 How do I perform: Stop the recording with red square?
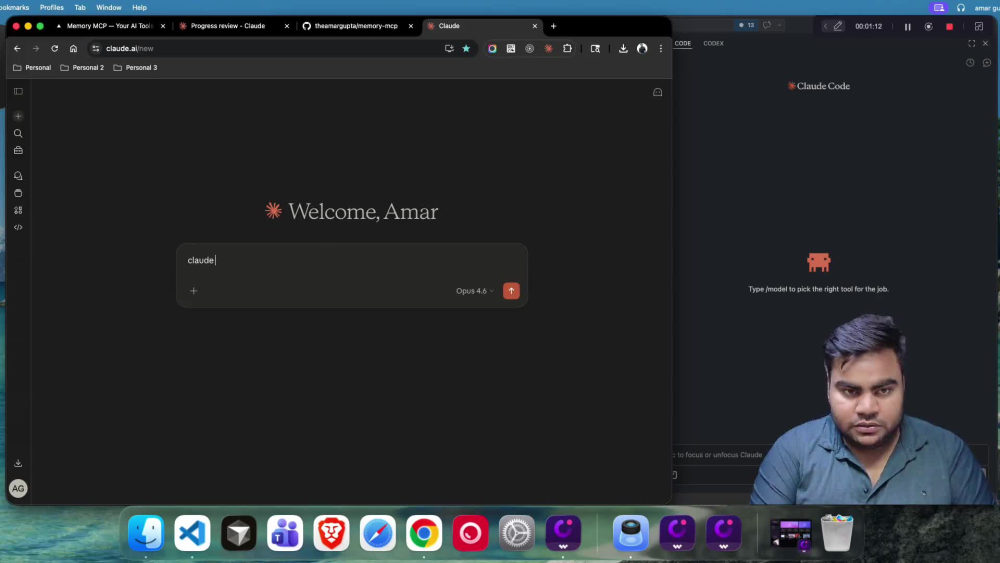(x=950, y=27)
